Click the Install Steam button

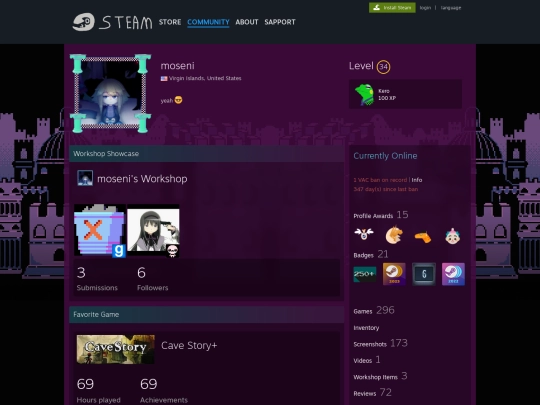tap(392, 8)
